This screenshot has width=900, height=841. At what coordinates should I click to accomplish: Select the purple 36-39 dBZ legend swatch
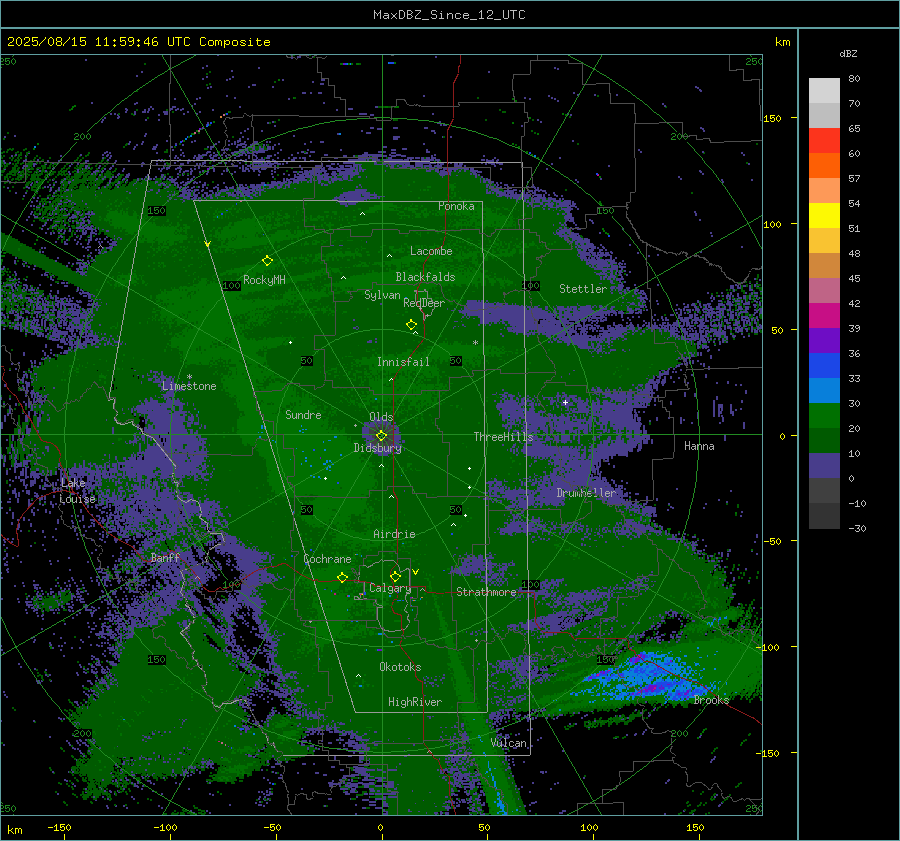[x=824, y=341]
